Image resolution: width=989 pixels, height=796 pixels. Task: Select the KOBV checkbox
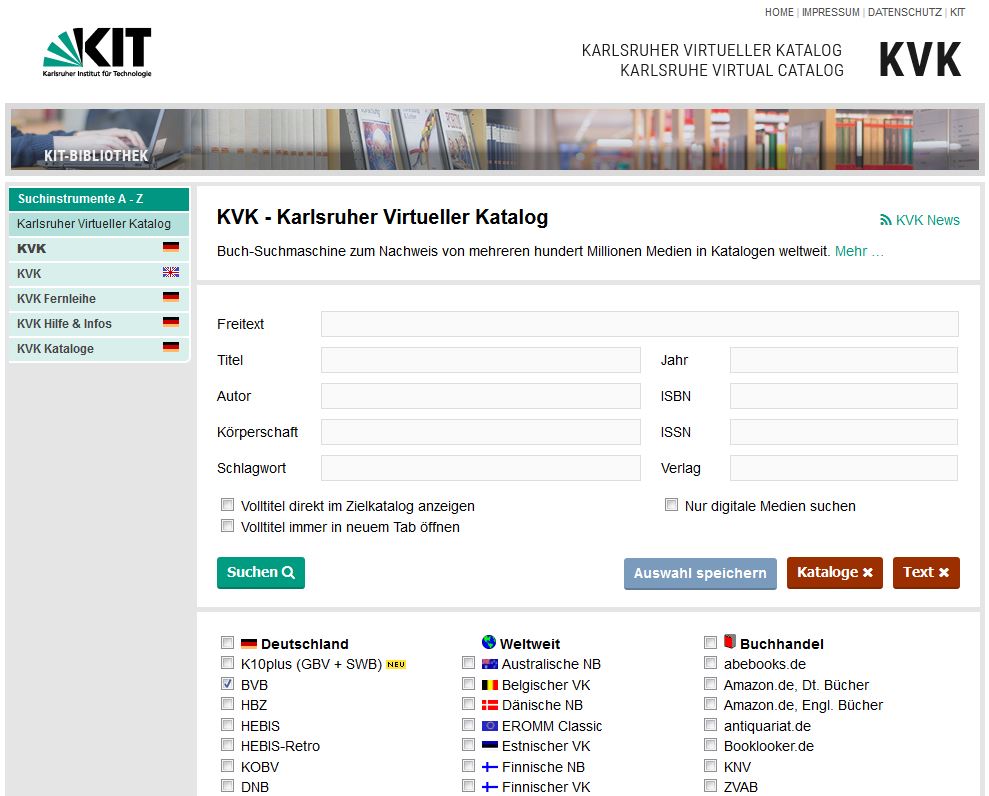pyautogui.click(x=227, y=766)
